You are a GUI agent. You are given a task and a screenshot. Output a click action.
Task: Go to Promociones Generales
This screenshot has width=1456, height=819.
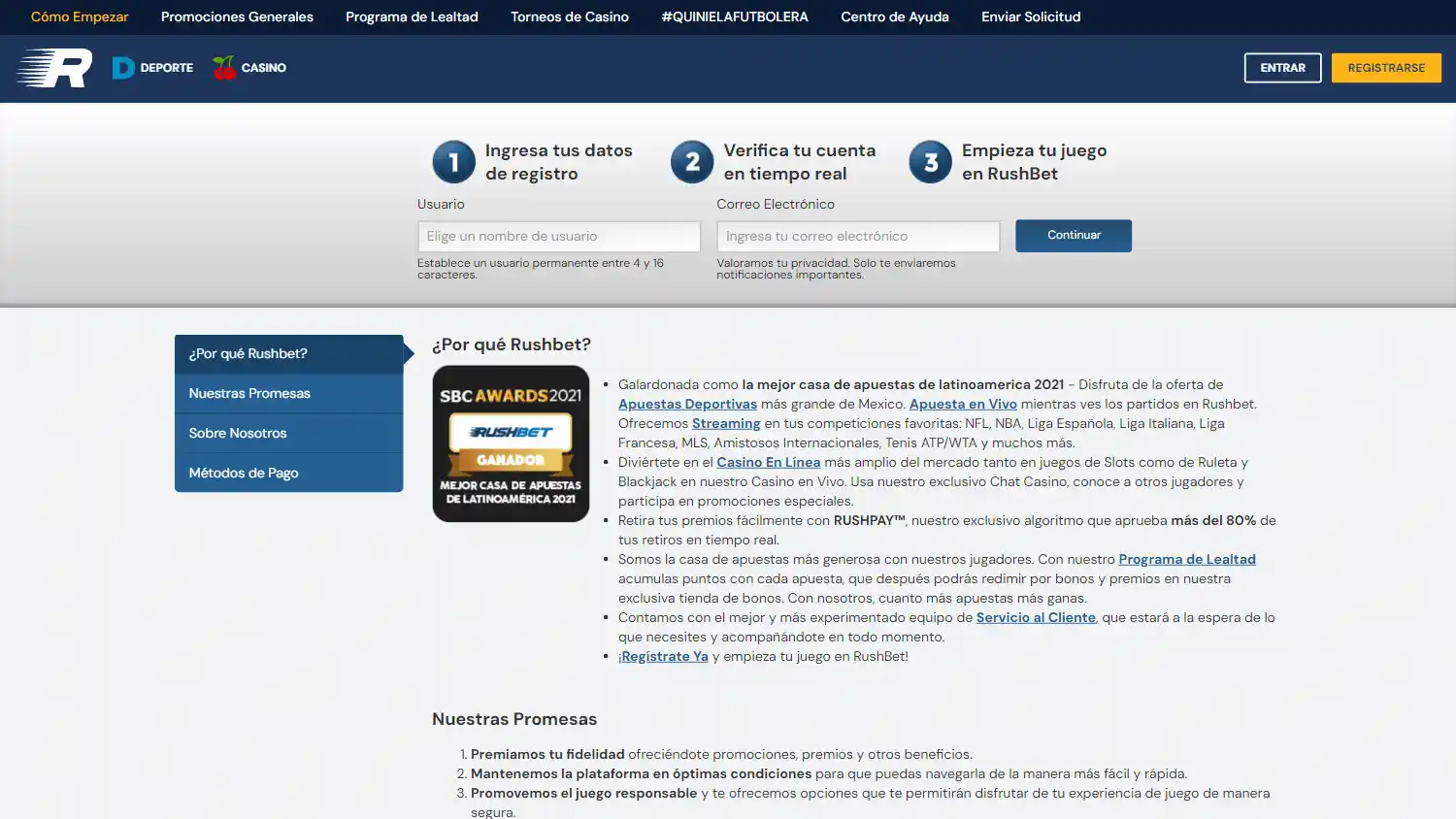click(237, 16)
